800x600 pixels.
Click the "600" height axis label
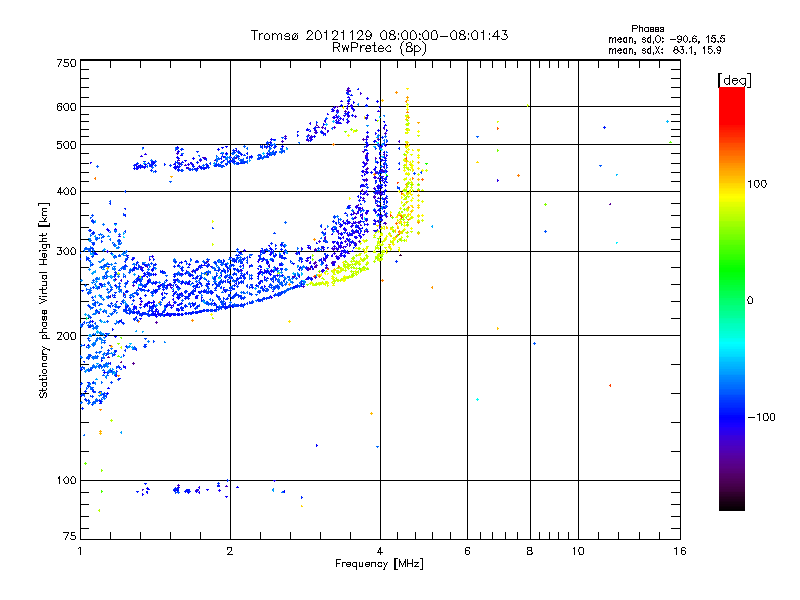66,107
